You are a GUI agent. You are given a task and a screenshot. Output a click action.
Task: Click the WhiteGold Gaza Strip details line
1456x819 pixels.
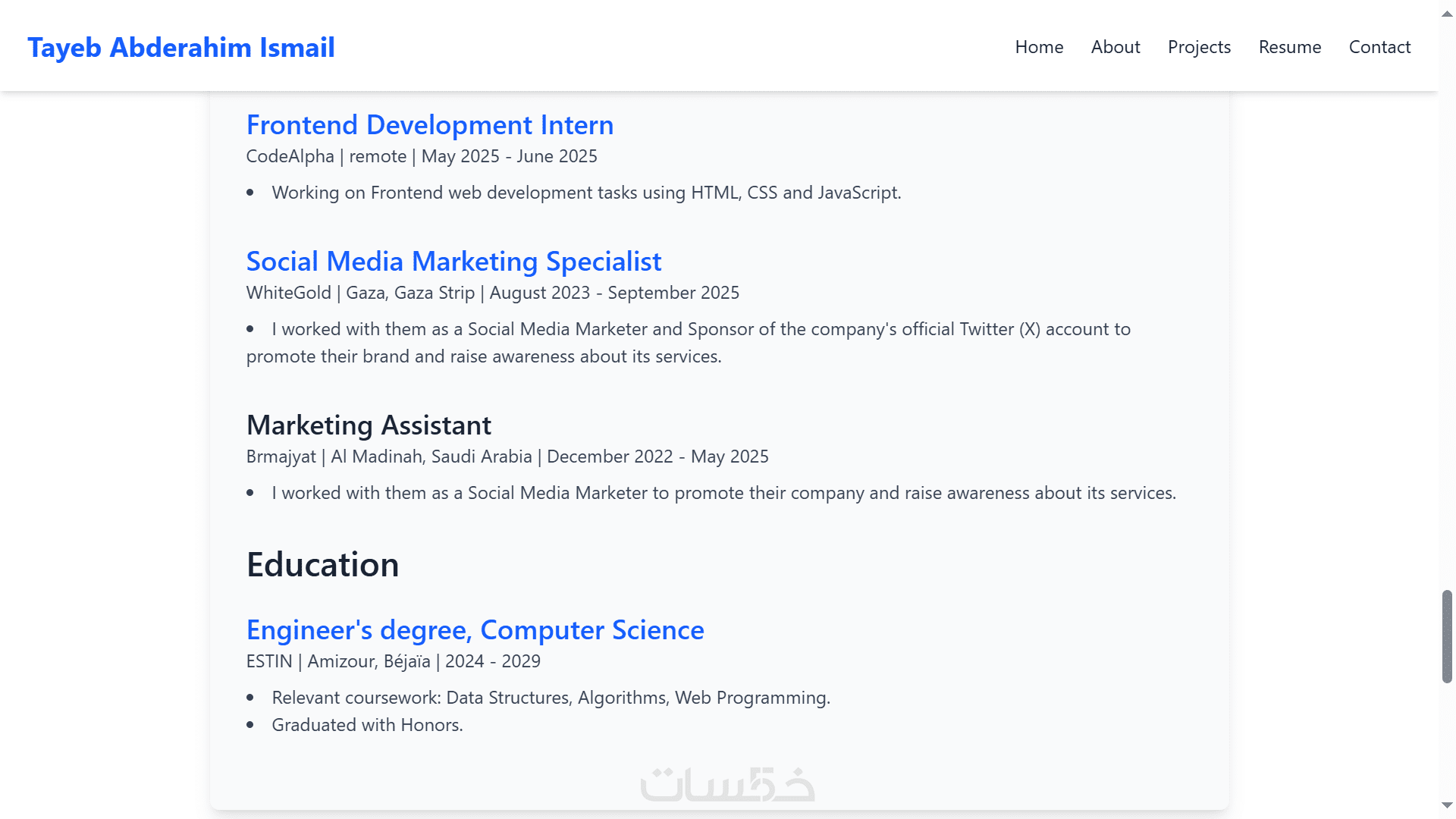492,293
